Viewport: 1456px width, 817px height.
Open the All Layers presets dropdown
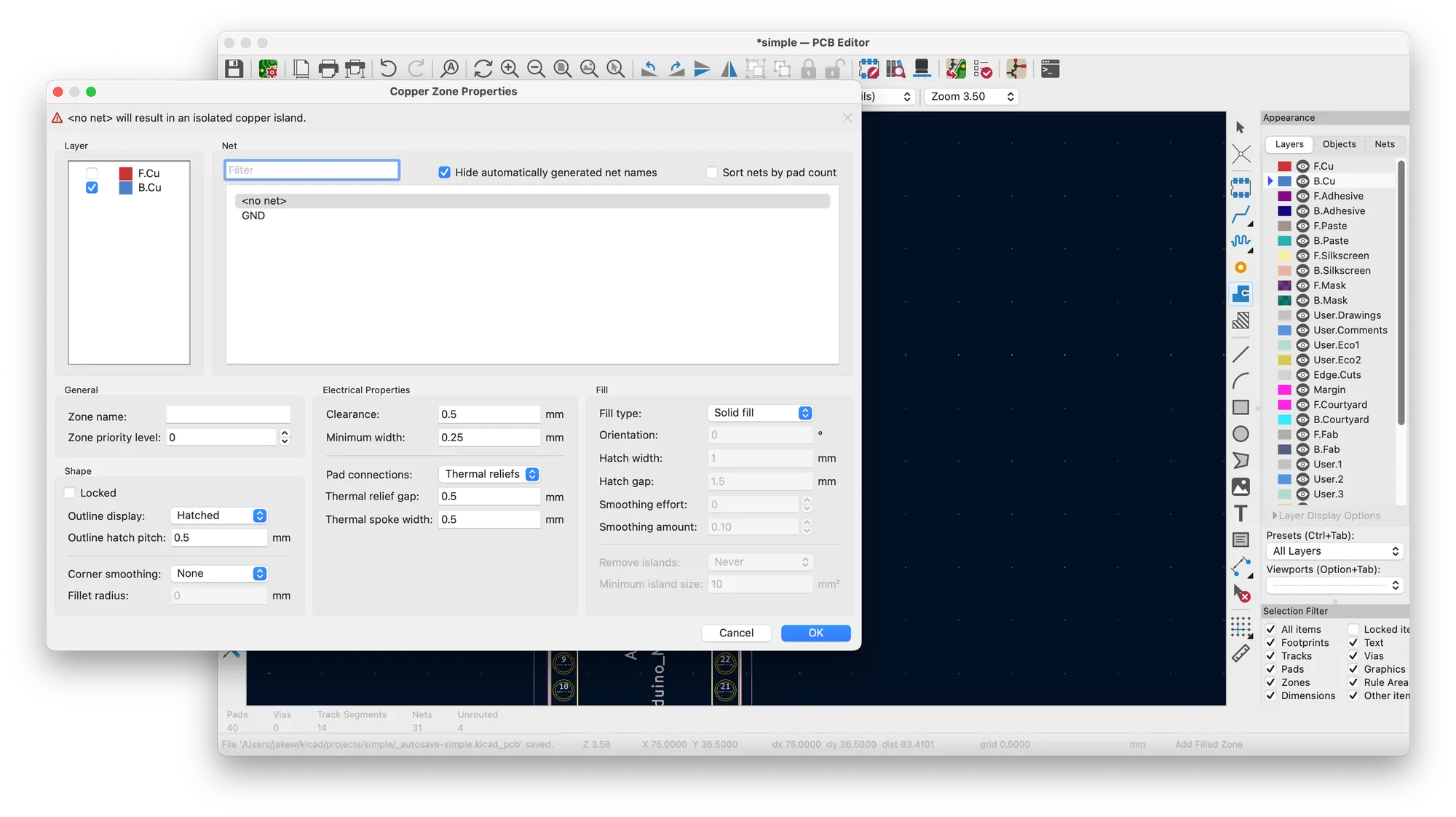click(1334, 551)
